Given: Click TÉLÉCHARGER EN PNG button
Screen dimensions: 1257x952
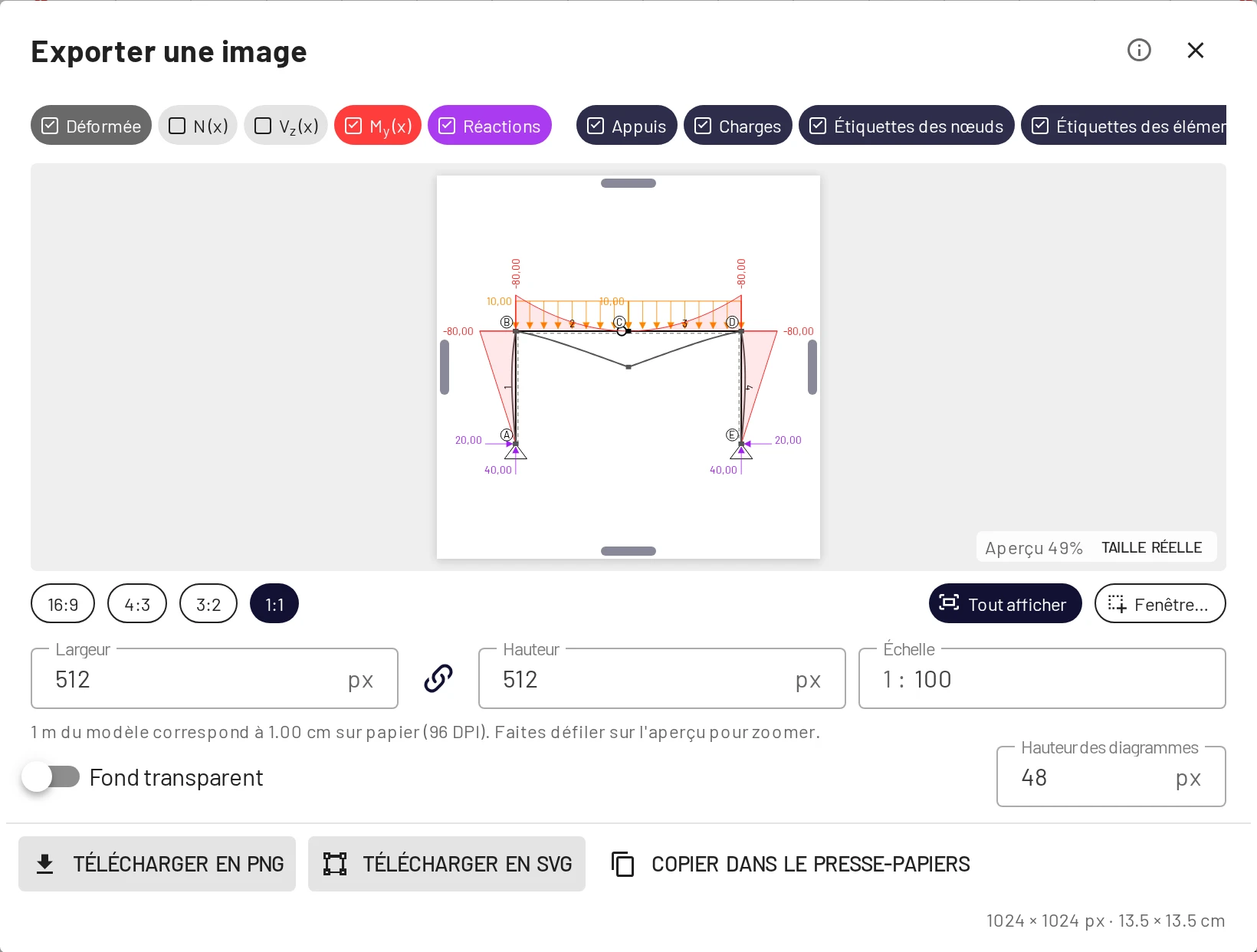Looking at the screenshot, I should (157, 864).
